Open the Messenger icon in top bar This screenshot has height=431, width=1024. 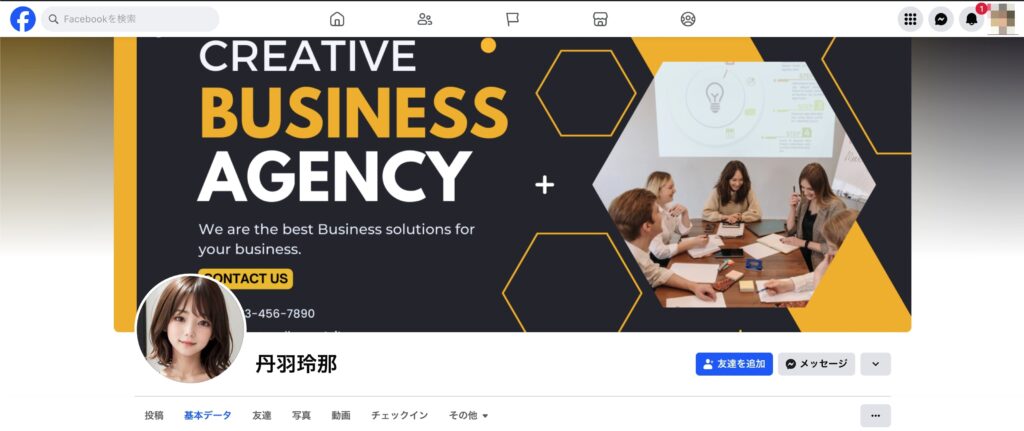941,19
